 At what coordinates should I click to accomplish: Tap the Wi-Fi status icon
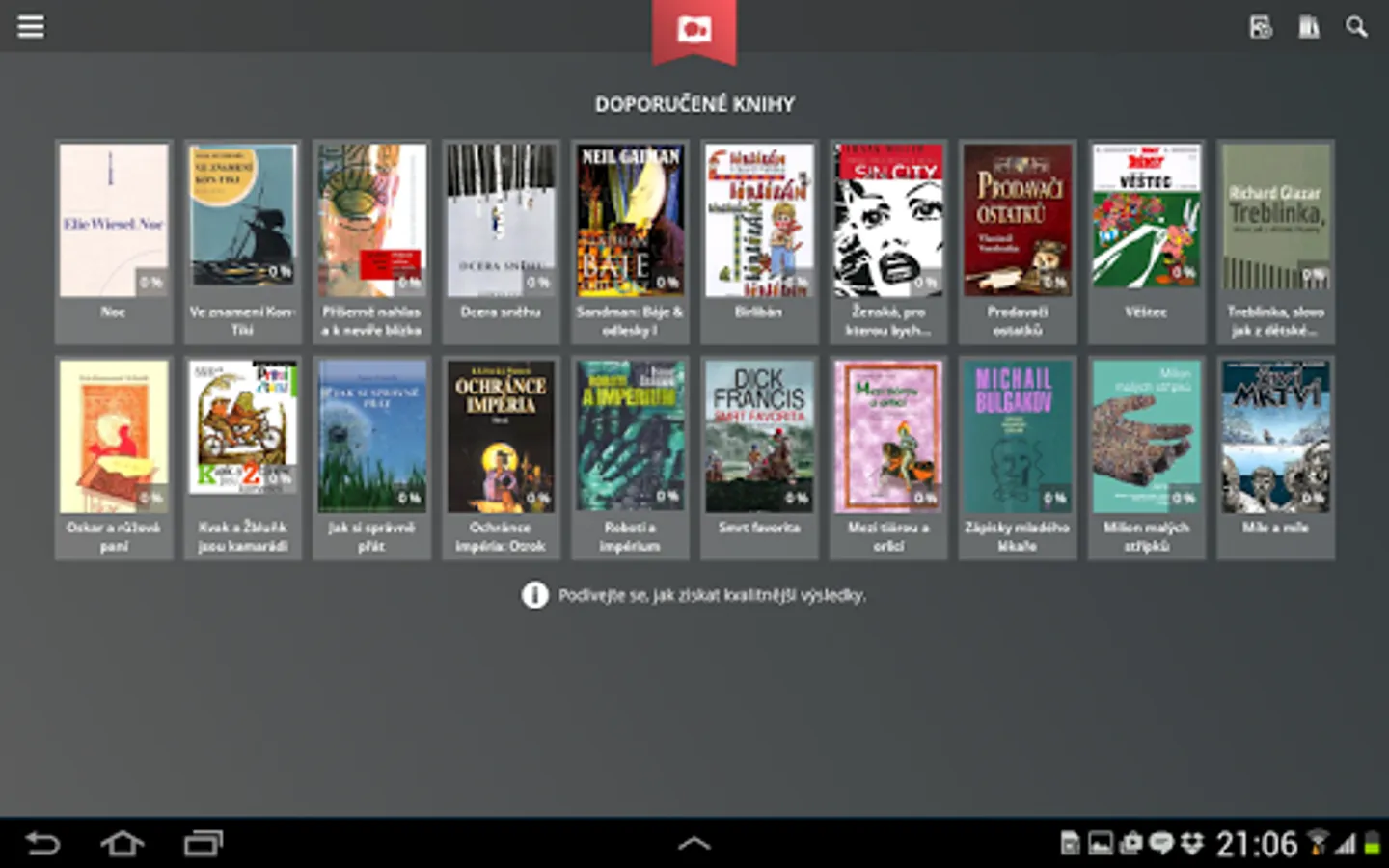pyautogui.click(x=1318, y=843)
